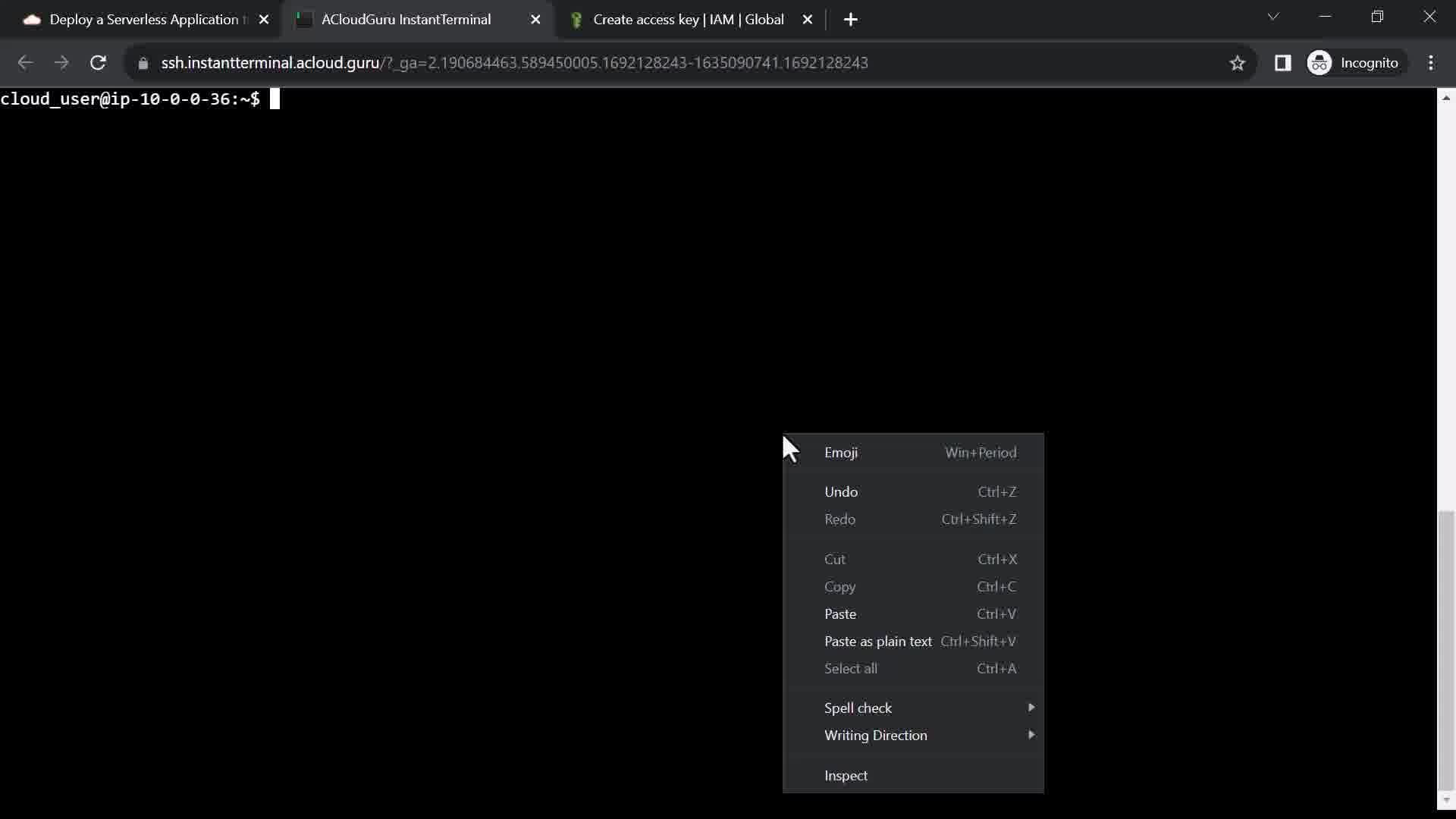This screenshot has width=1456, height=819.
Task: Switch to Create access key IAM tab
Action: [x=687, y=20]
